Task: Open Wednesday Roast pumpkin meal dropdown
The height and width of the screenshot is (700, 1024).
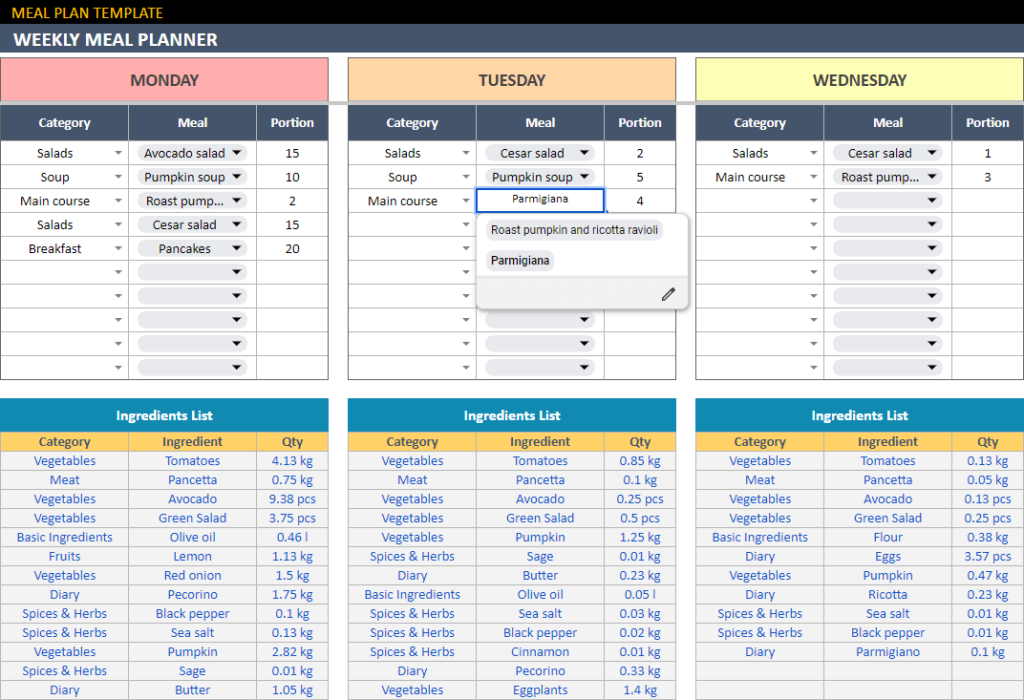Action: 932,177
